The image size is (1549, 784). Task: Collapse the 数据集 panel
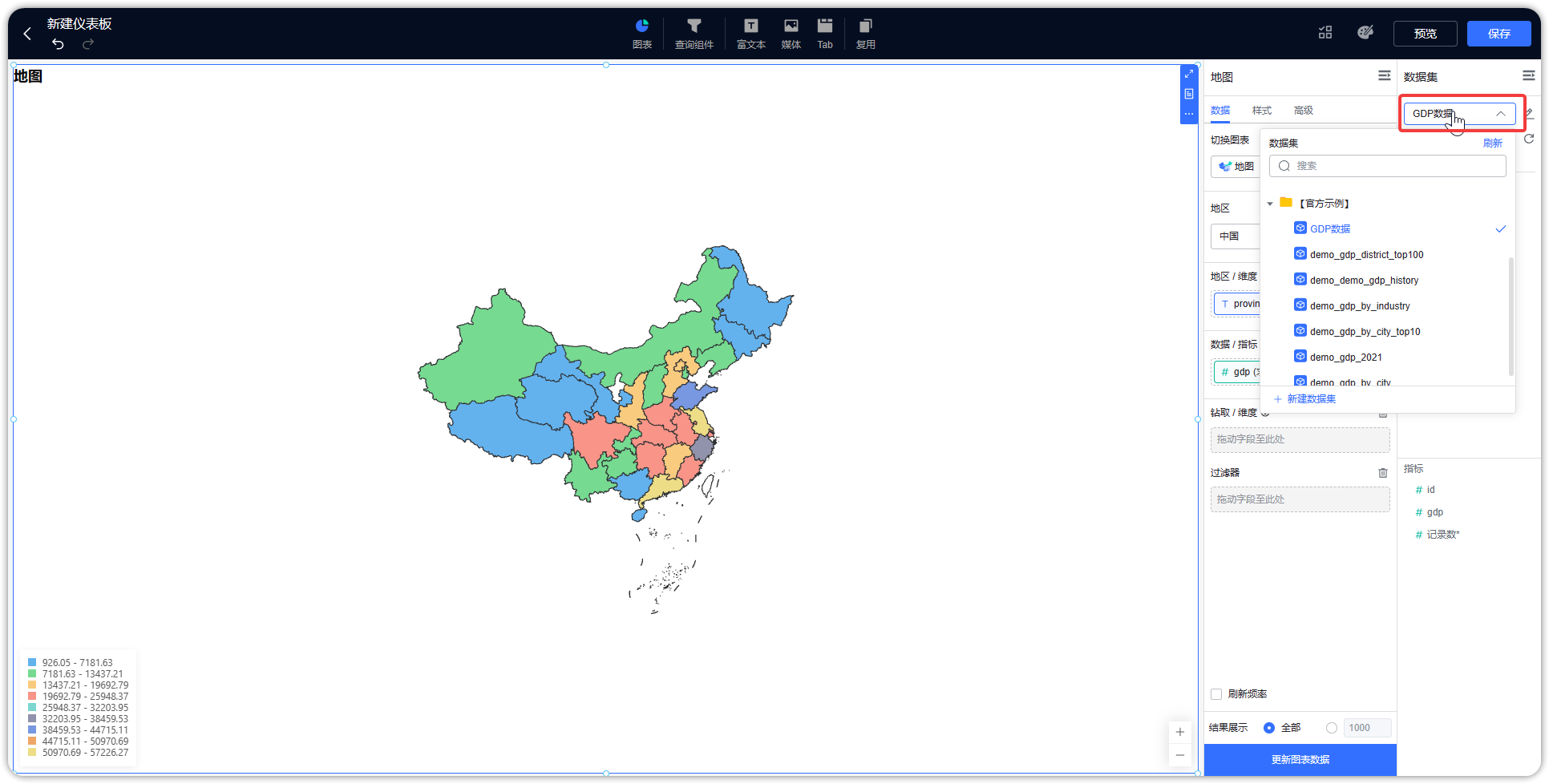tap(1528, 75)
